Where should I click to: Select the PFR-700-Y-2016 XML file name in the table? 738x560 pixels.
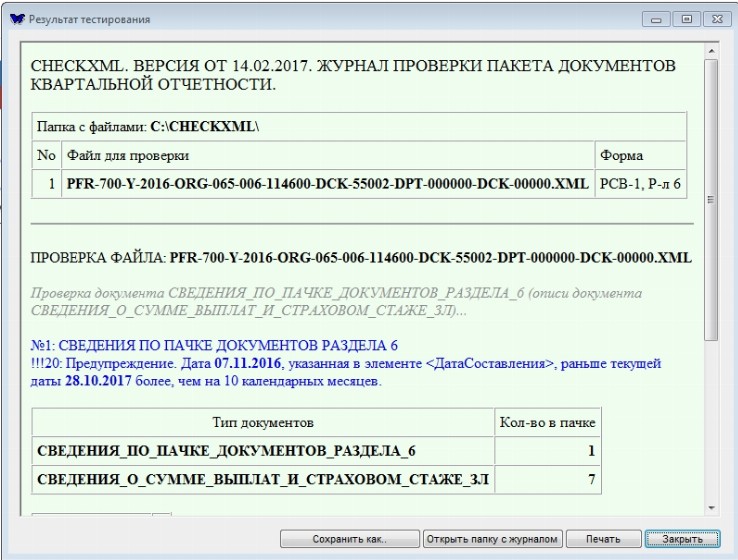coord(327,184)
